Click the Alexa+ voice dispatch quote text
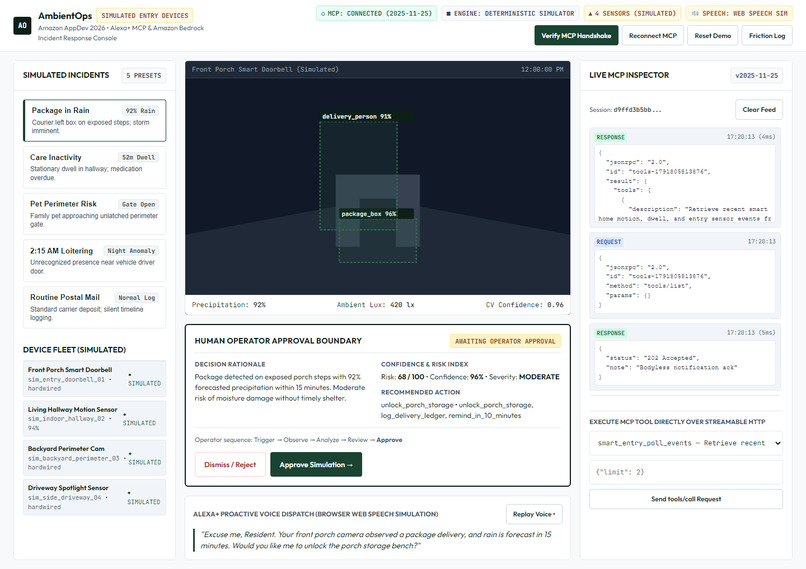The image size is (806, 569). [x=376, y=540]
